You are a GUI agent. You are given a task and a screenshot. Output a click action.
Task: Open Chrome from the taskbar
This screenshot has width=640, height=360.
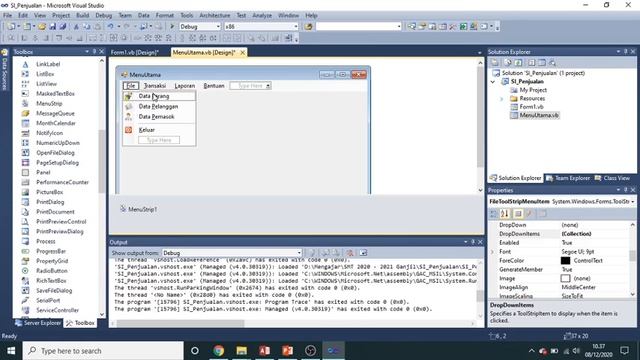click(x=218, y=351)
